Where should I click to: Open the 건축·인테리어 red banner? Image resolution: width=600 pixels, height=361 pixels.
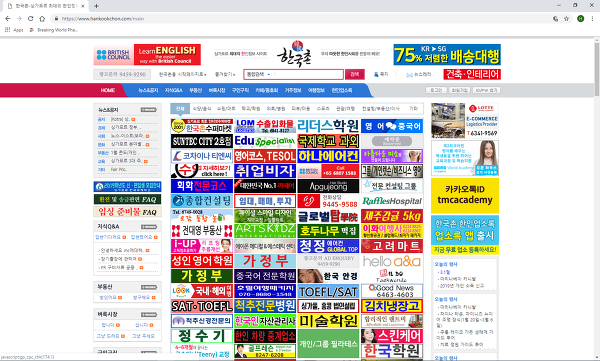click(472, 74)
